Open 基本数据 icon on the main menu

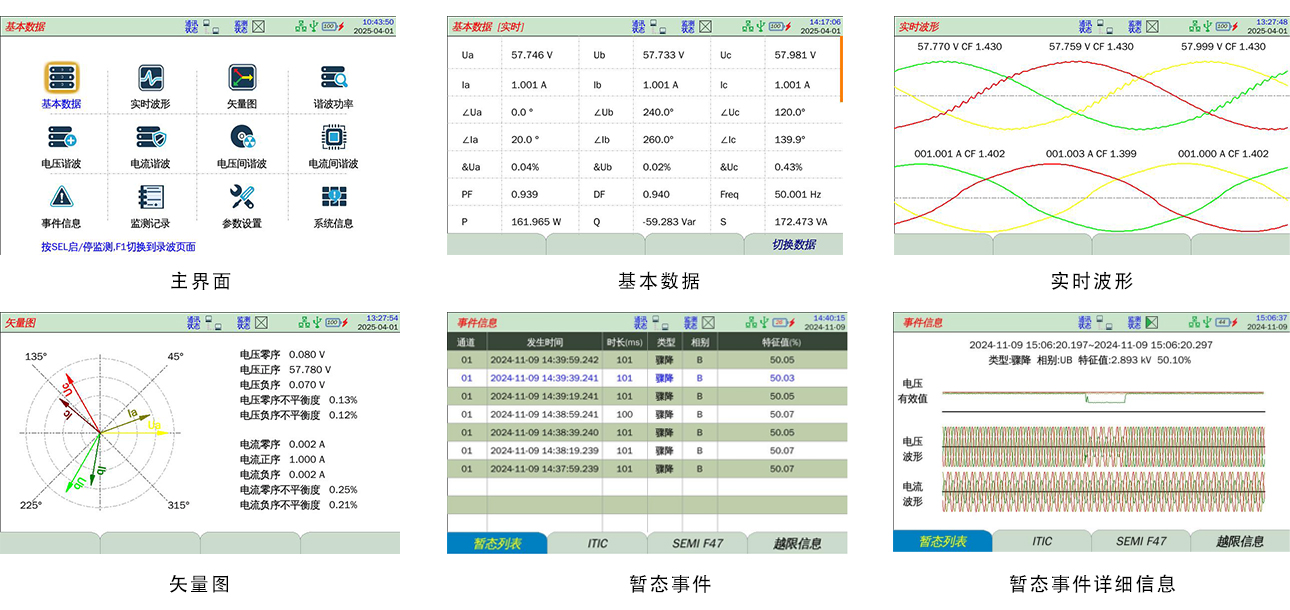(x=61, y=78)
